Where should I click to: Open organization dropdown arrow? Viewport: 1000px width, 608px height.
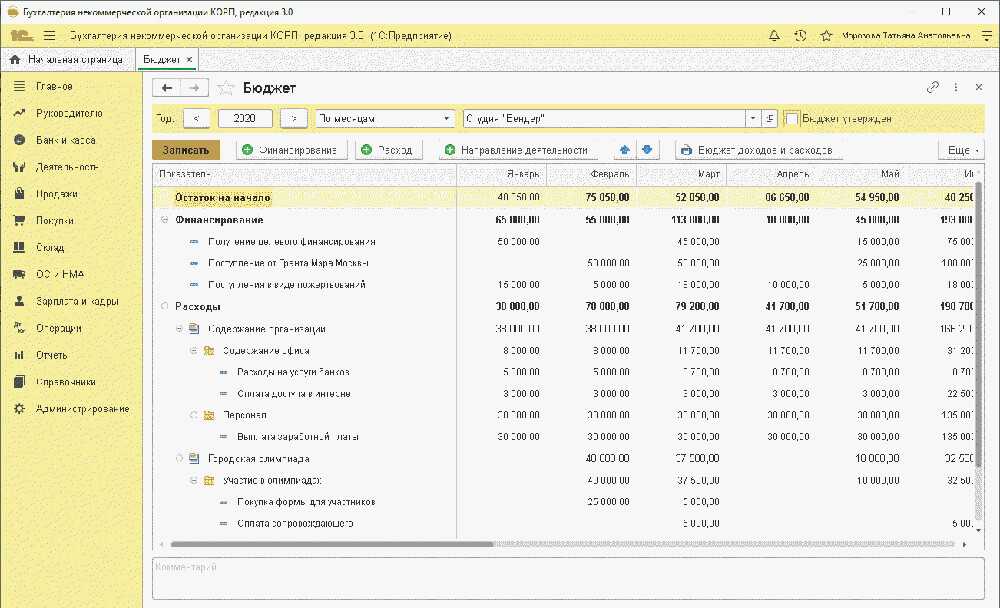(x=753, y=119)
